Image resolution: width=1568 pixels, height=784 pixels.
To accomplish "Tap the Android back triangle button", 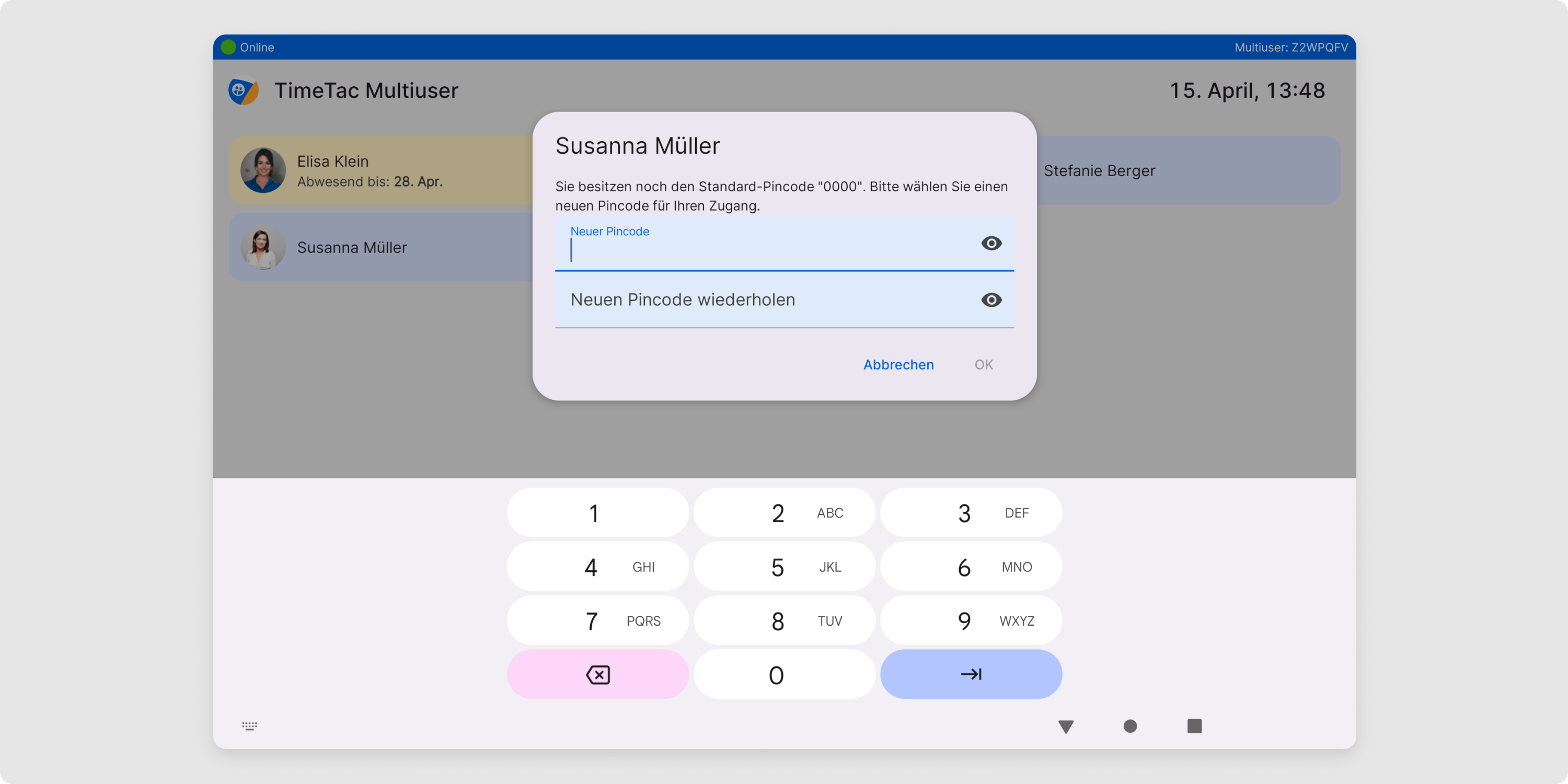I will coord(1066,726).
